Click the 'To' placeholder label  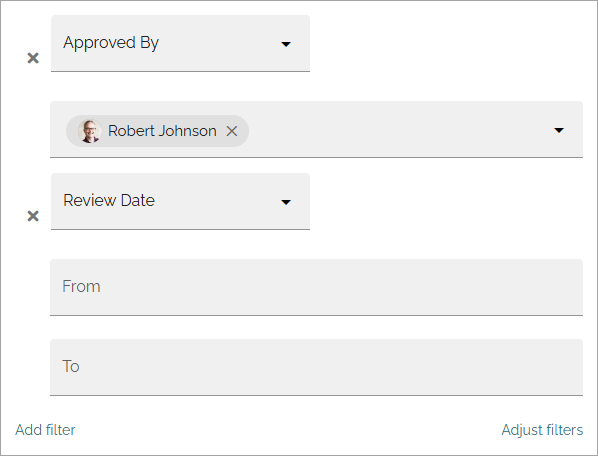click(x=71, y=366)
